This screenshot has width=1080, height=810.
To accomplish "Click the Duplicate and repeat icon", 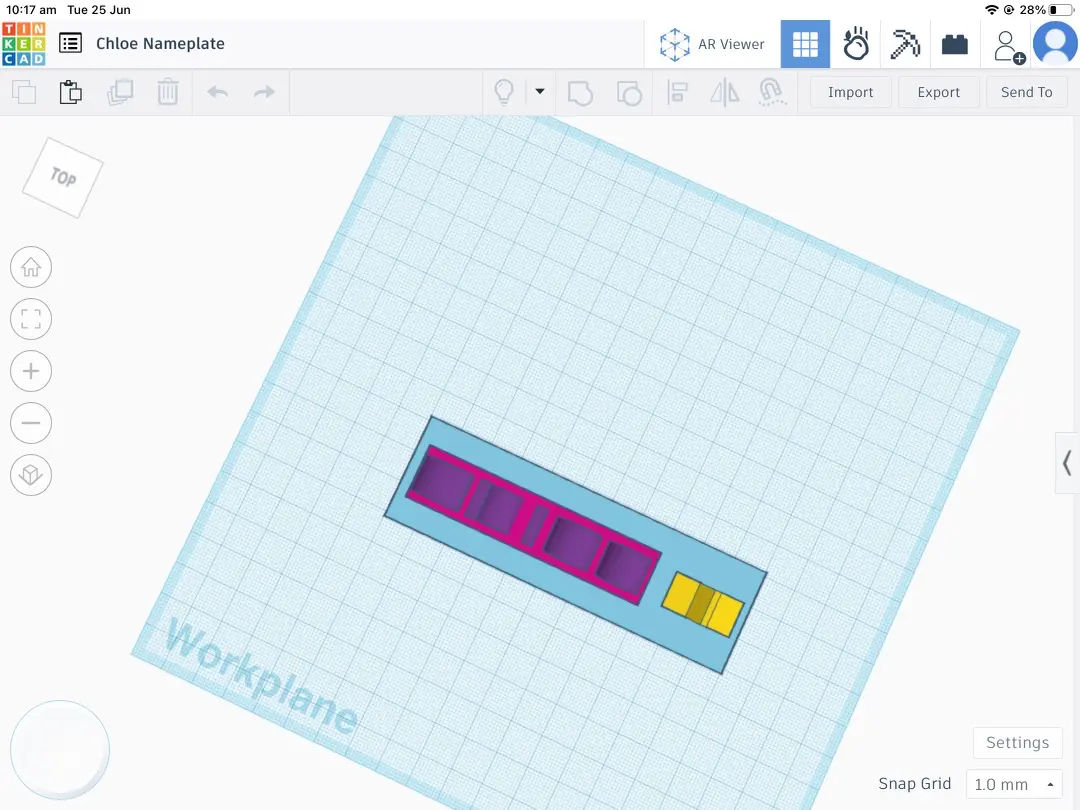I will [x=120, y=92].
